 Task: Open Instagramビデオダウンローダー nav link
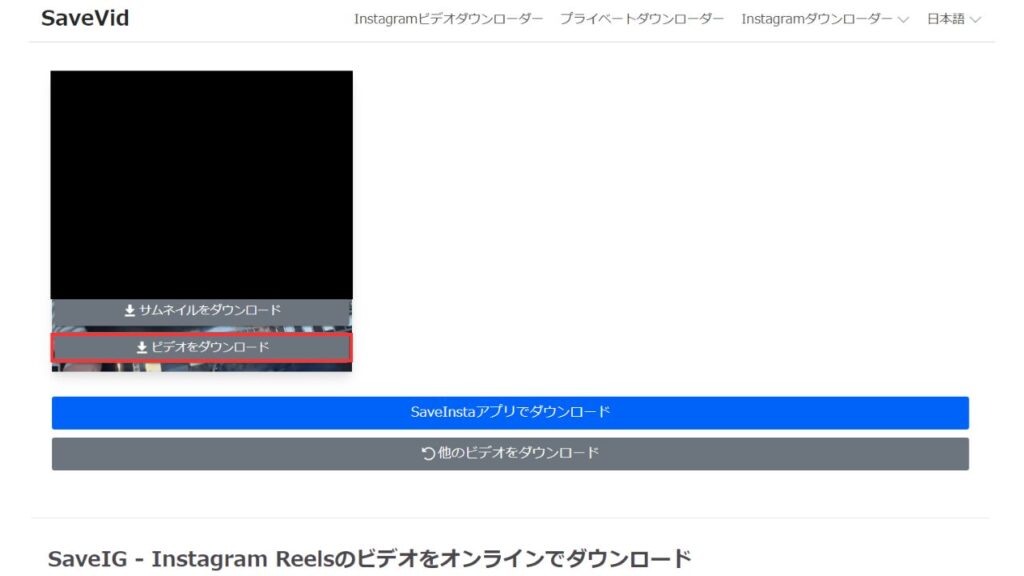pos(448,19)
